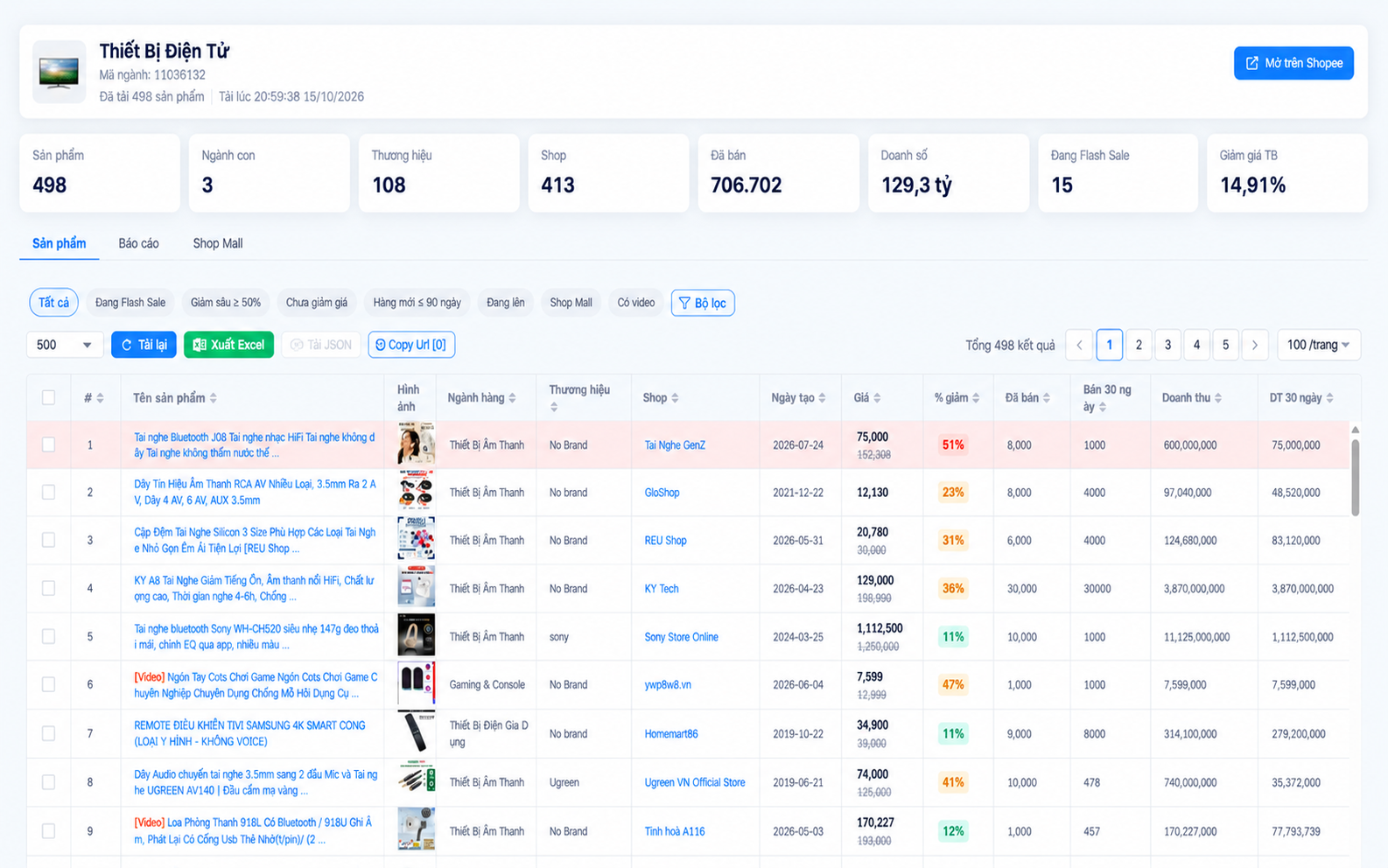This screenshot has width=1388, height=868.
Task: Go to results page 3
Action: [x=1167, y=345]
